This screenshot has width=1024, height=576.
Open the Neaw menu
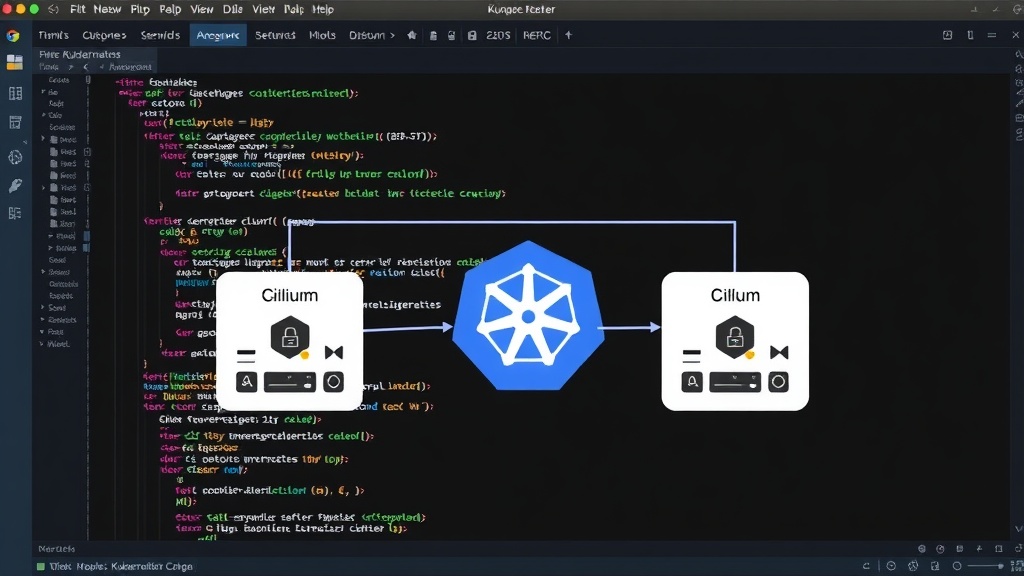tap(107, 9)
